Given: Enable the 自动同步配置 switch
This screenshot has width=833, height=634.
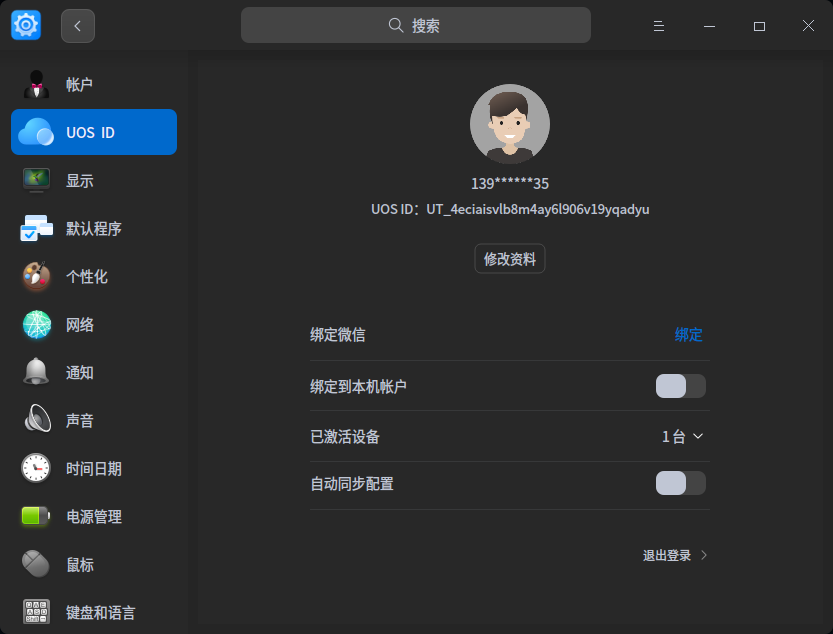Looking at the screenshot, I should pyautogui.click(x=680, y=484).
